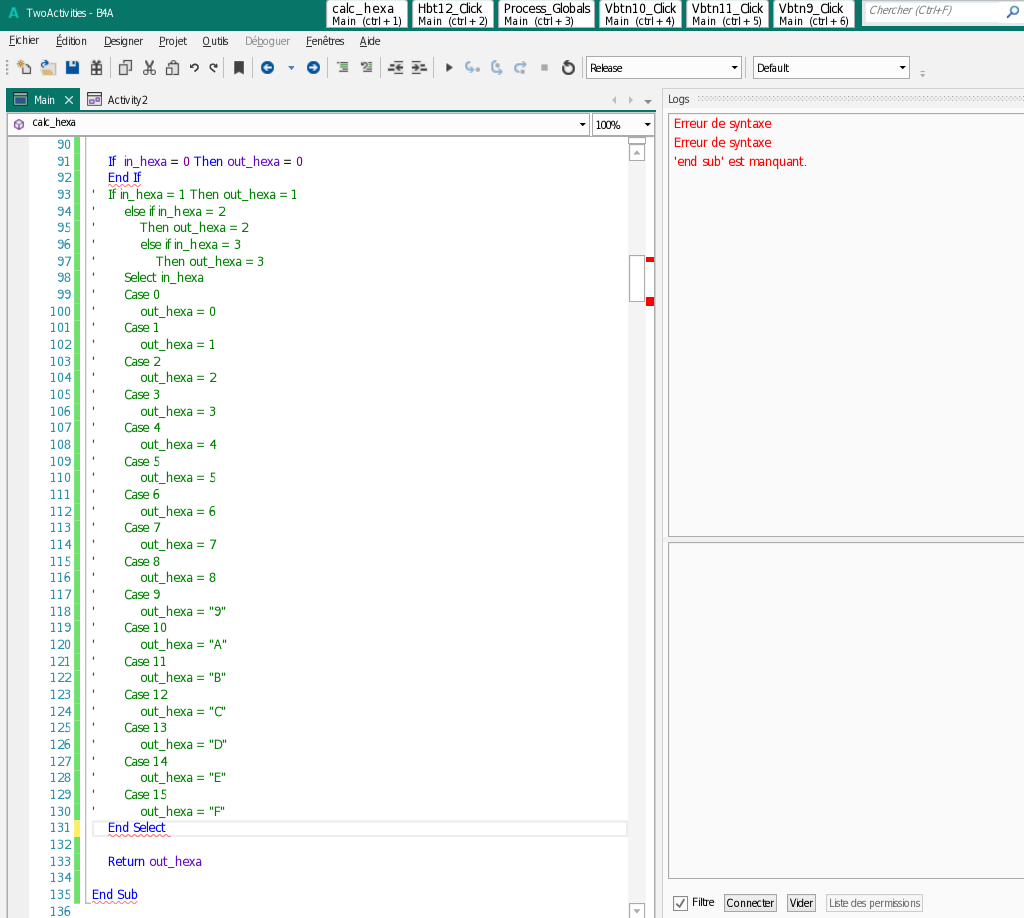Open the Projet menu
The image size is (1024, 918).
point(172,41)
